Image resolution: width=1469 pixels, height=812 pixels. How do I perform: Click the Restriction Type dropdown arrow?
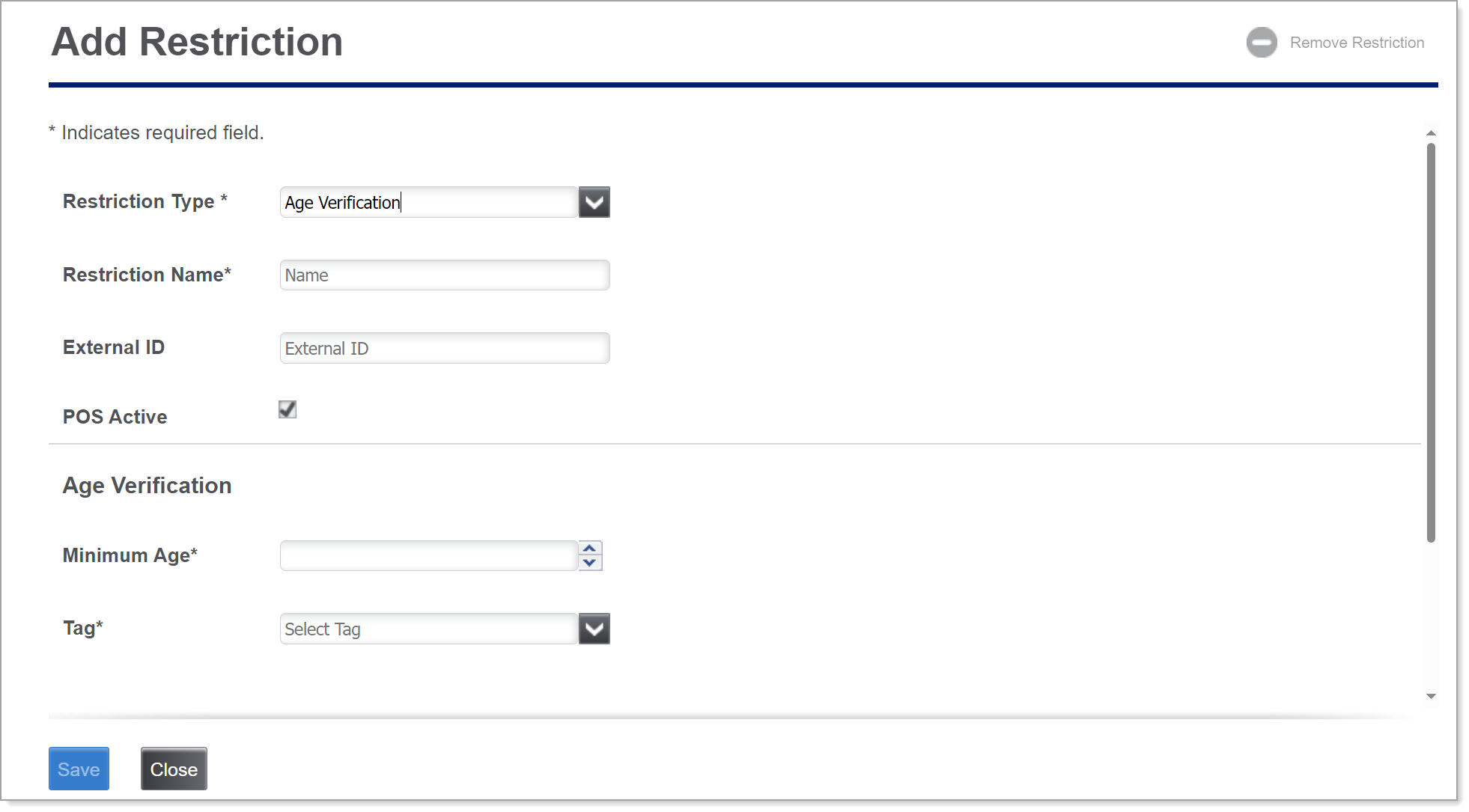point(595,201)
